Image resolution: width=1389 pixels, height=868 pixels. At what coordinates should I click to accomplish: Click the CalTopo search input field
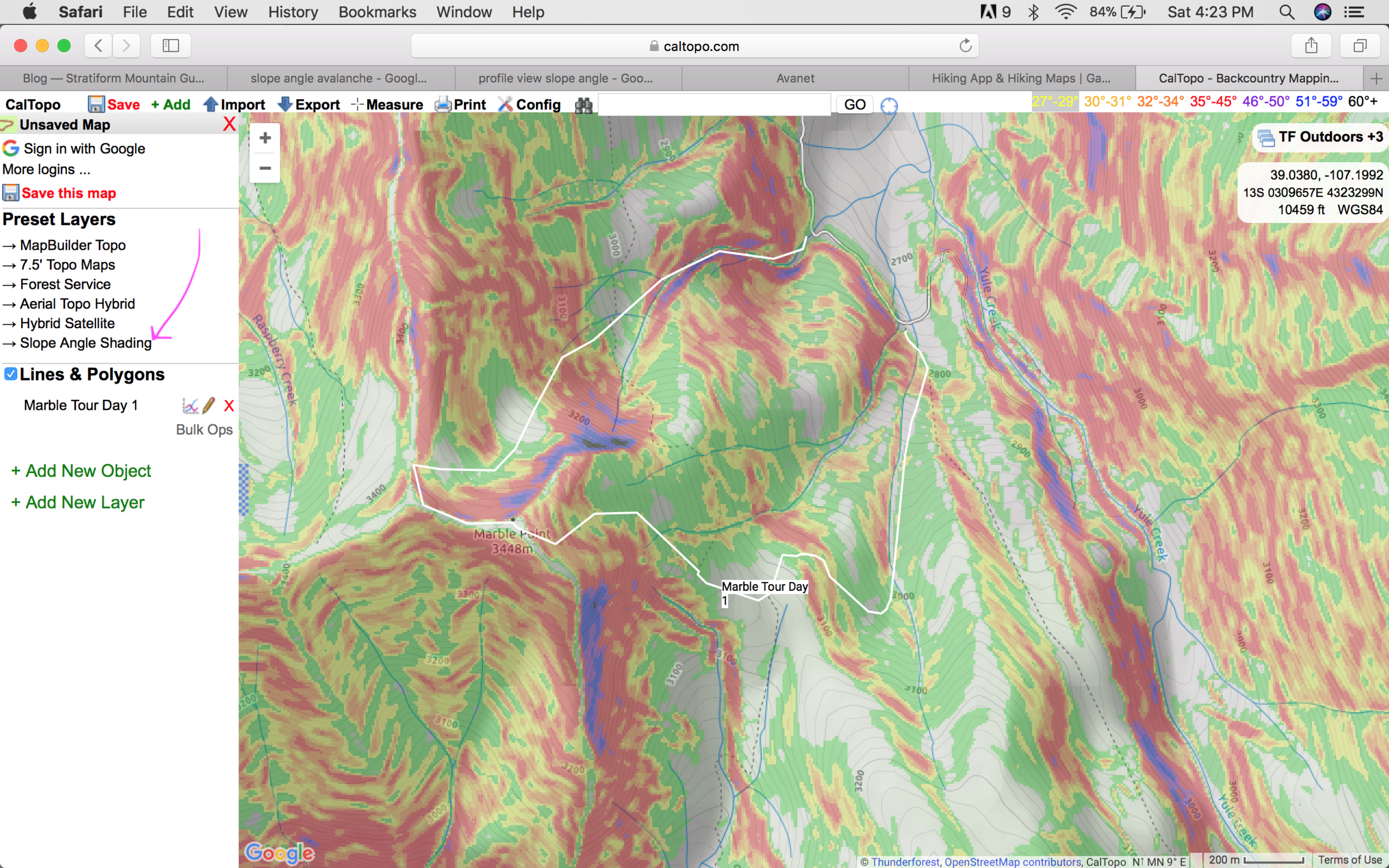(x=715, y=104)
